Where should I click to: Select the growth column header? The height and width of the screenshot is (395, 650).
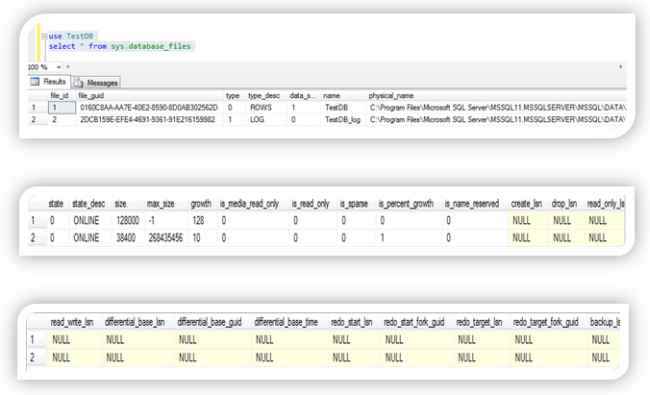[x=201, y=204]
